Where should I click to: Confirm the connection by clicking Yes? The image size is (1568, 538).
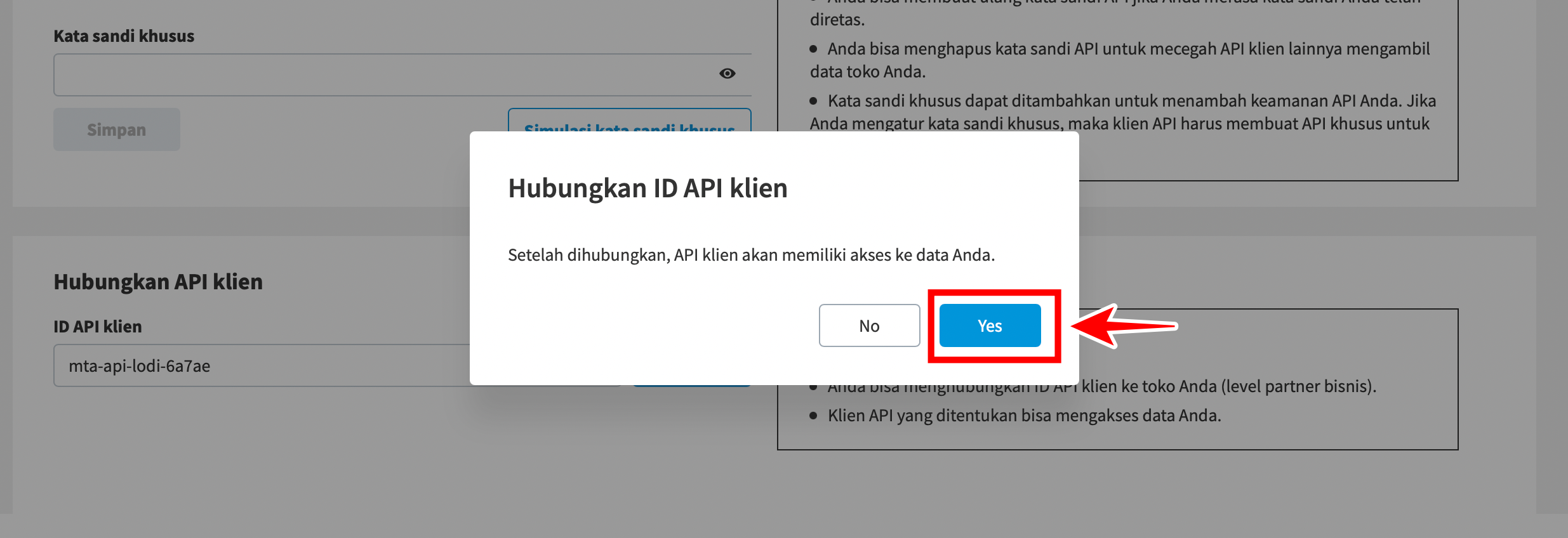tap(990, 325)
